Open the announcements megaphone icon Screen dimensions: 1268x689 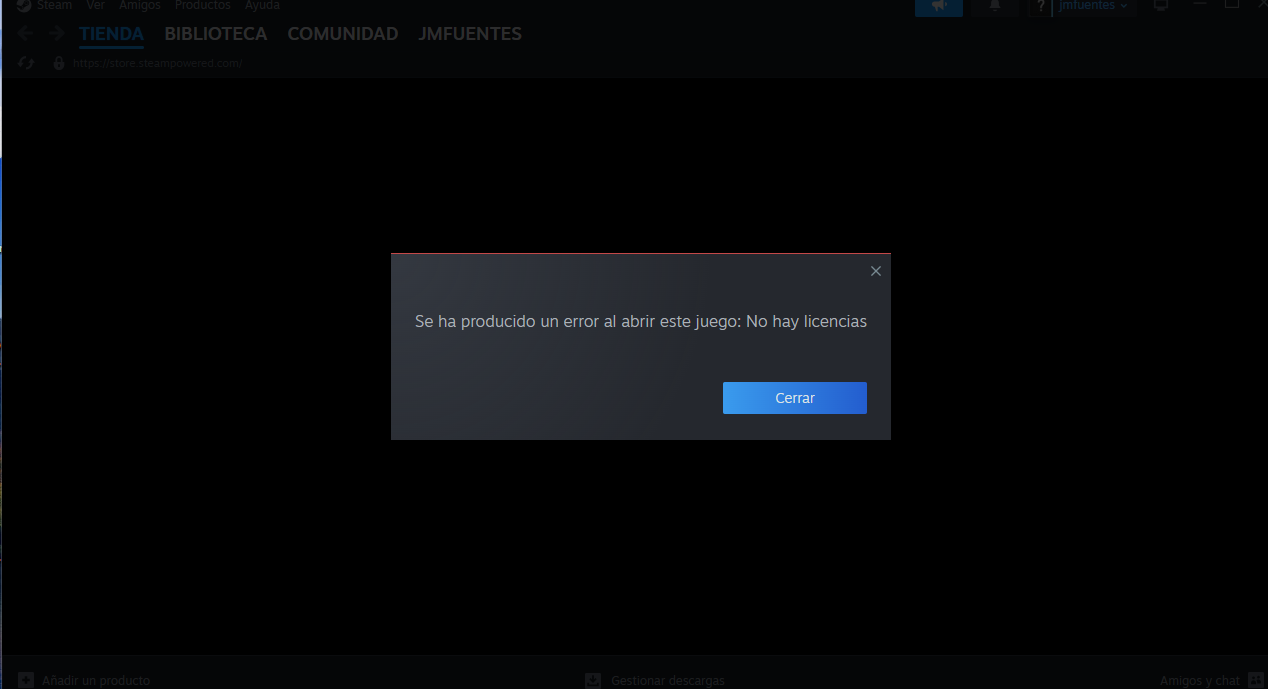(x=938, y=6)
